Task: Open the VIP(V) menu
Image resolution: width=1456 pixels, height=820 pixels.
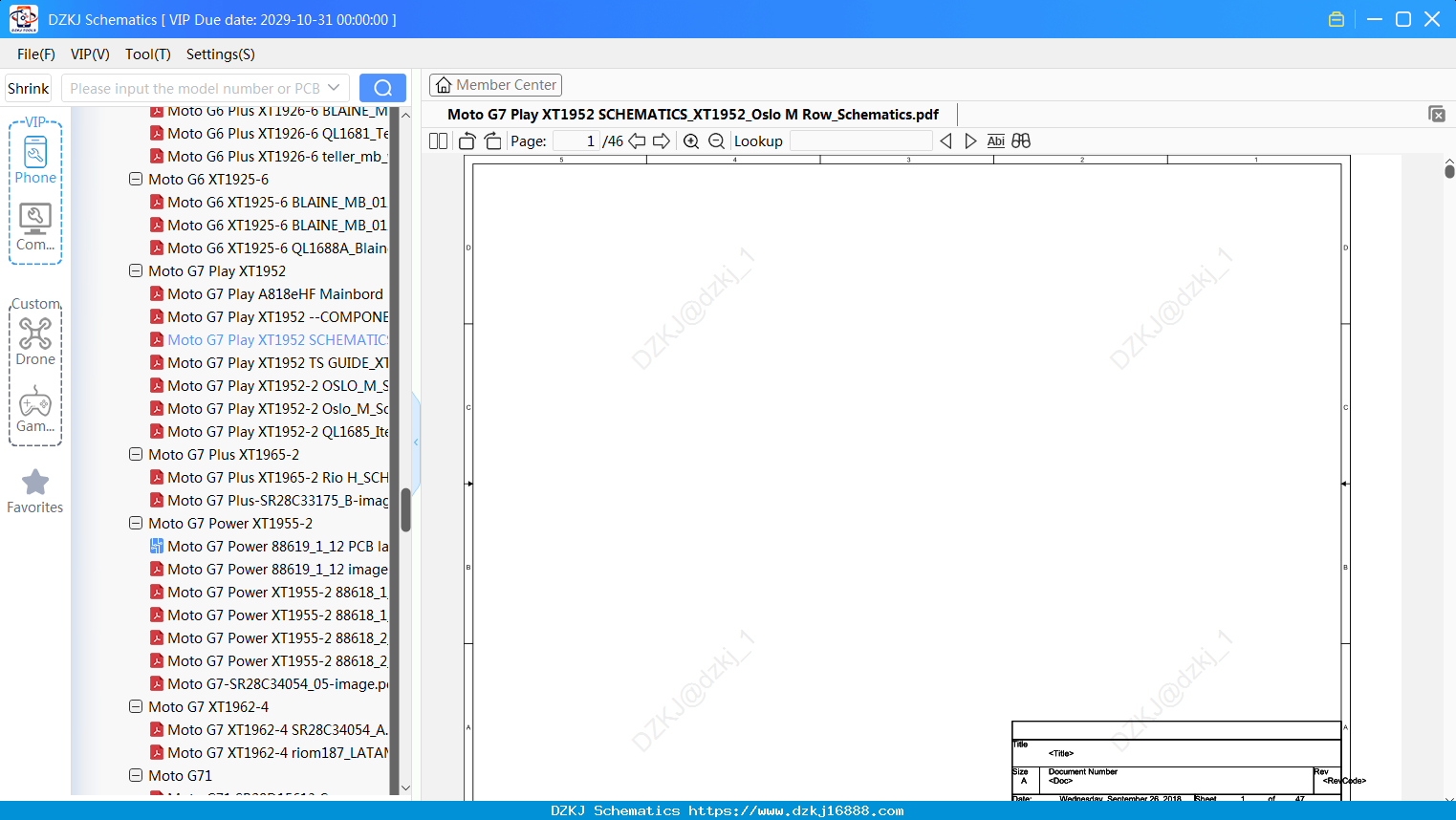Action: (x=90, y=54)
